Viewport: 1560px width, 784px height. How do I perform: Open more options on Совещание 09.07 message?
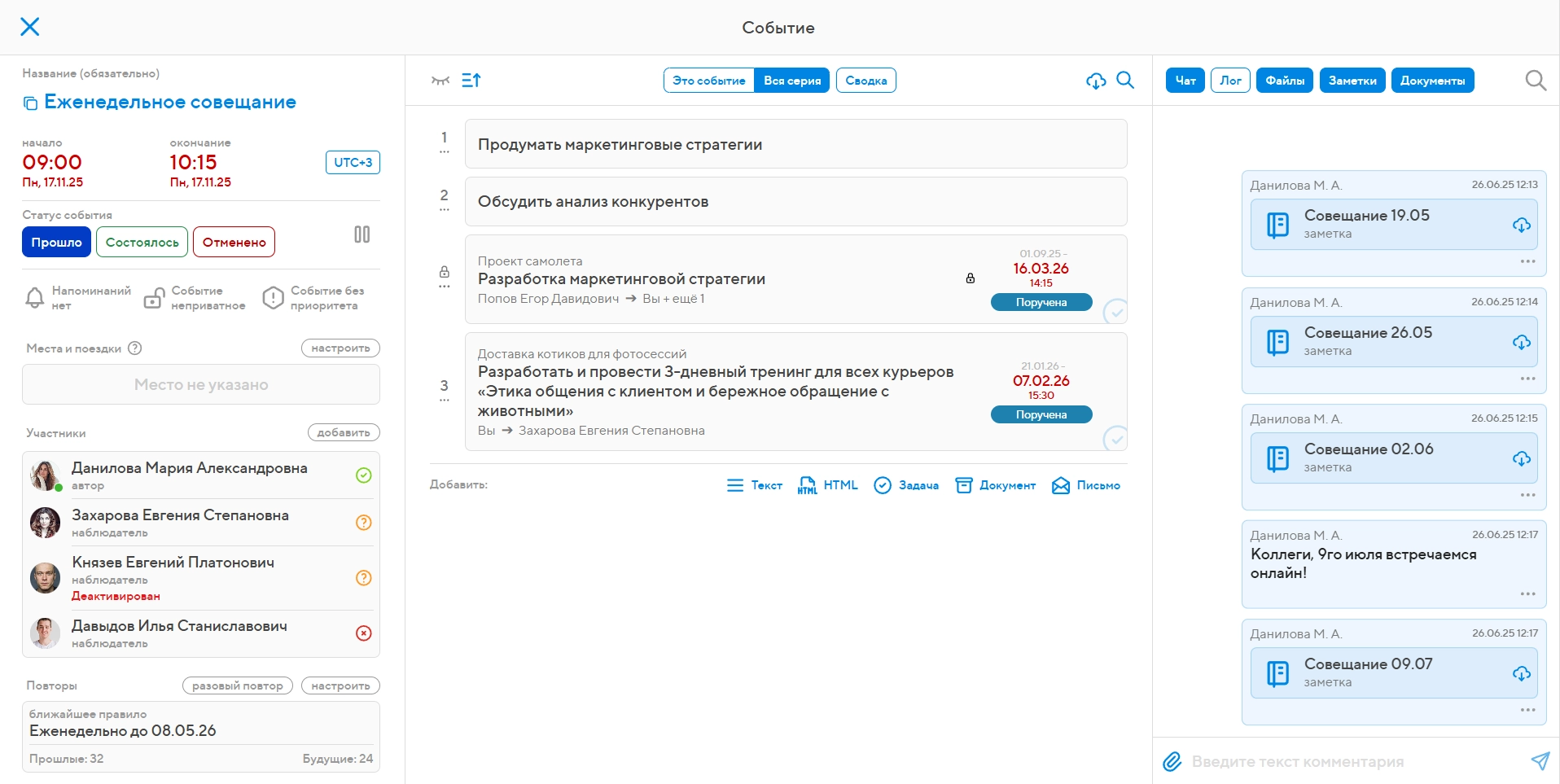[1527, 710]
